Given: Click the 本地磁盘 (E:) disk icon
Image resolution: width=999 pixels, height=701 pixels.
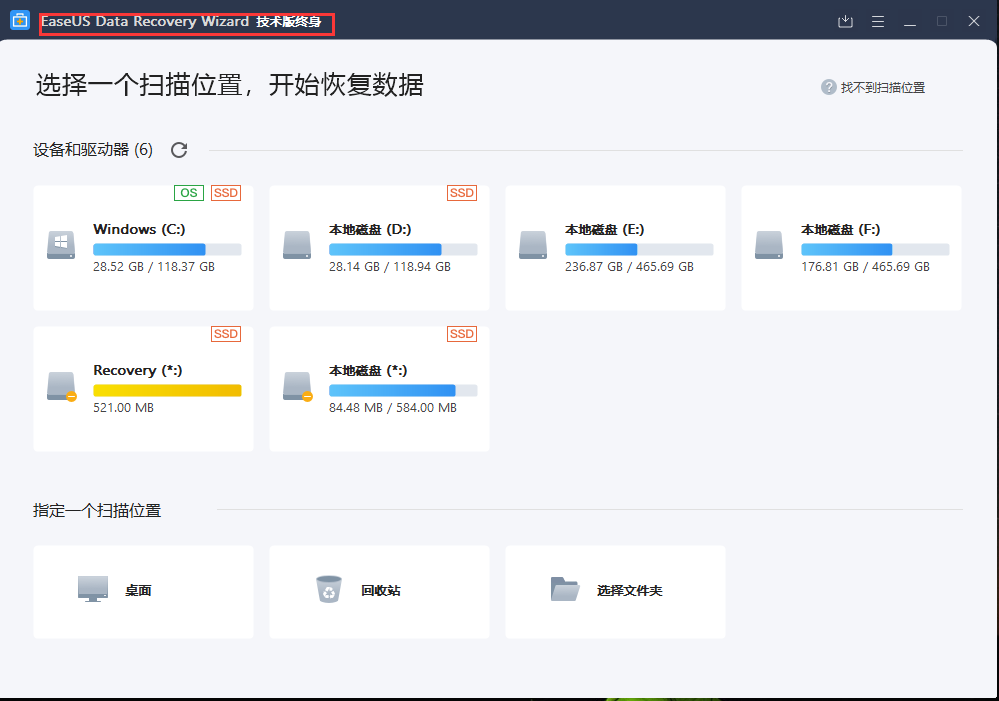Looking at the screenshot, I should tap(533, 245).
